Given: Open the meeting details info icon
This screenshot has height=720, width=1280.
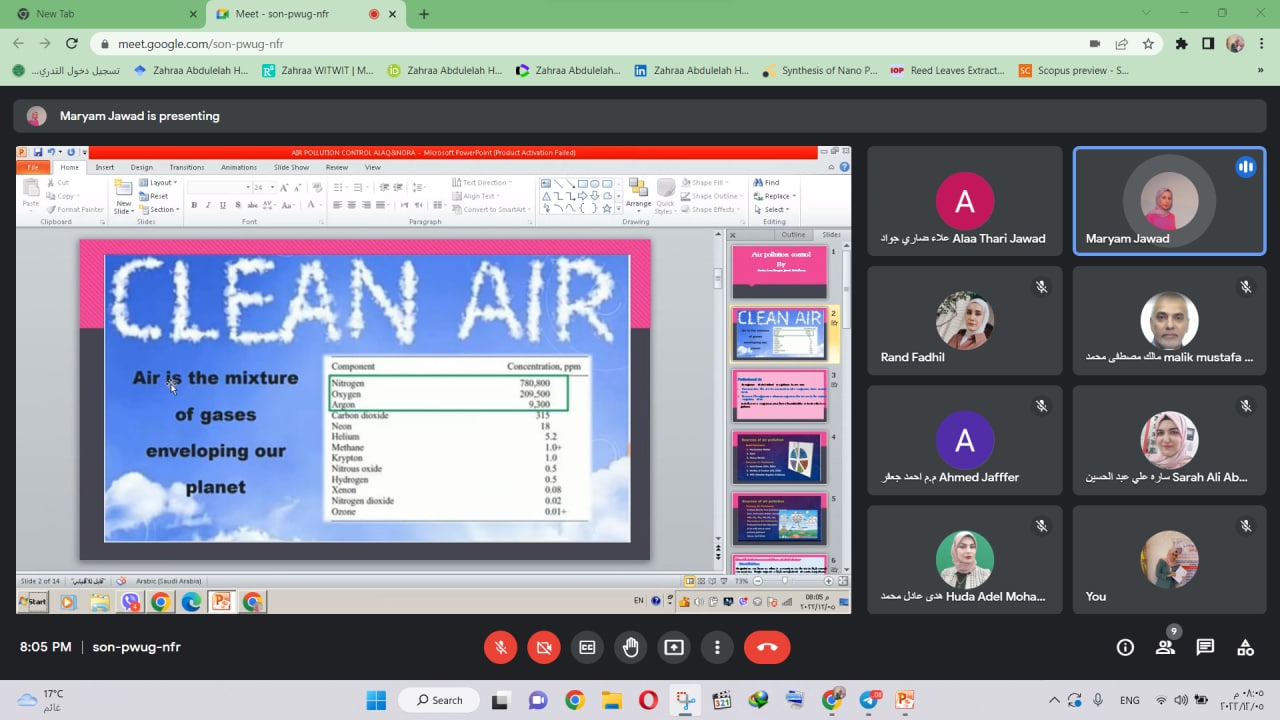Looking at the screenshot, I should click(1125, 647).
